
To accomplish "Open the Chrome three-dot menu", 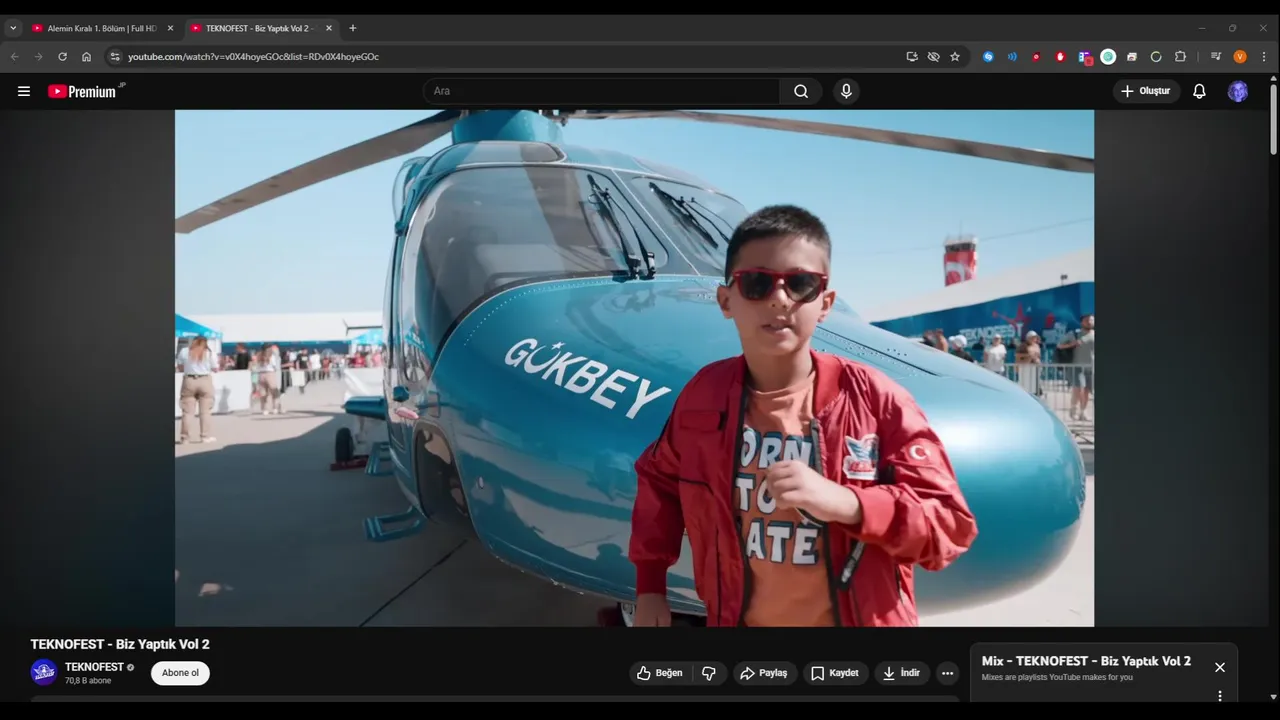I will pyautogui.click(x=1264, y=57).
